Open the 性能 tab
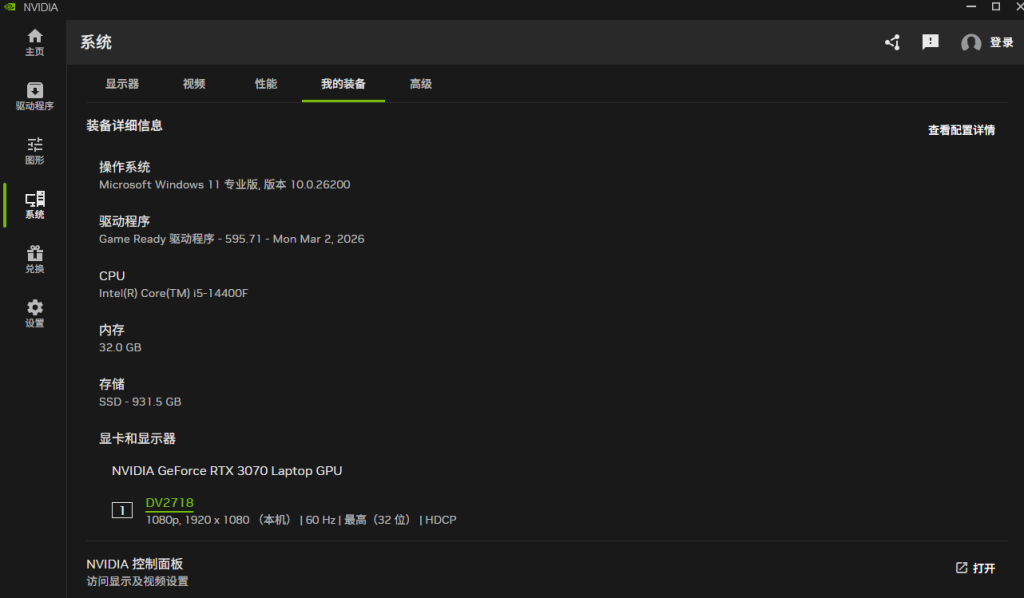Screen dimensions: 1024x598 (265, 84)
